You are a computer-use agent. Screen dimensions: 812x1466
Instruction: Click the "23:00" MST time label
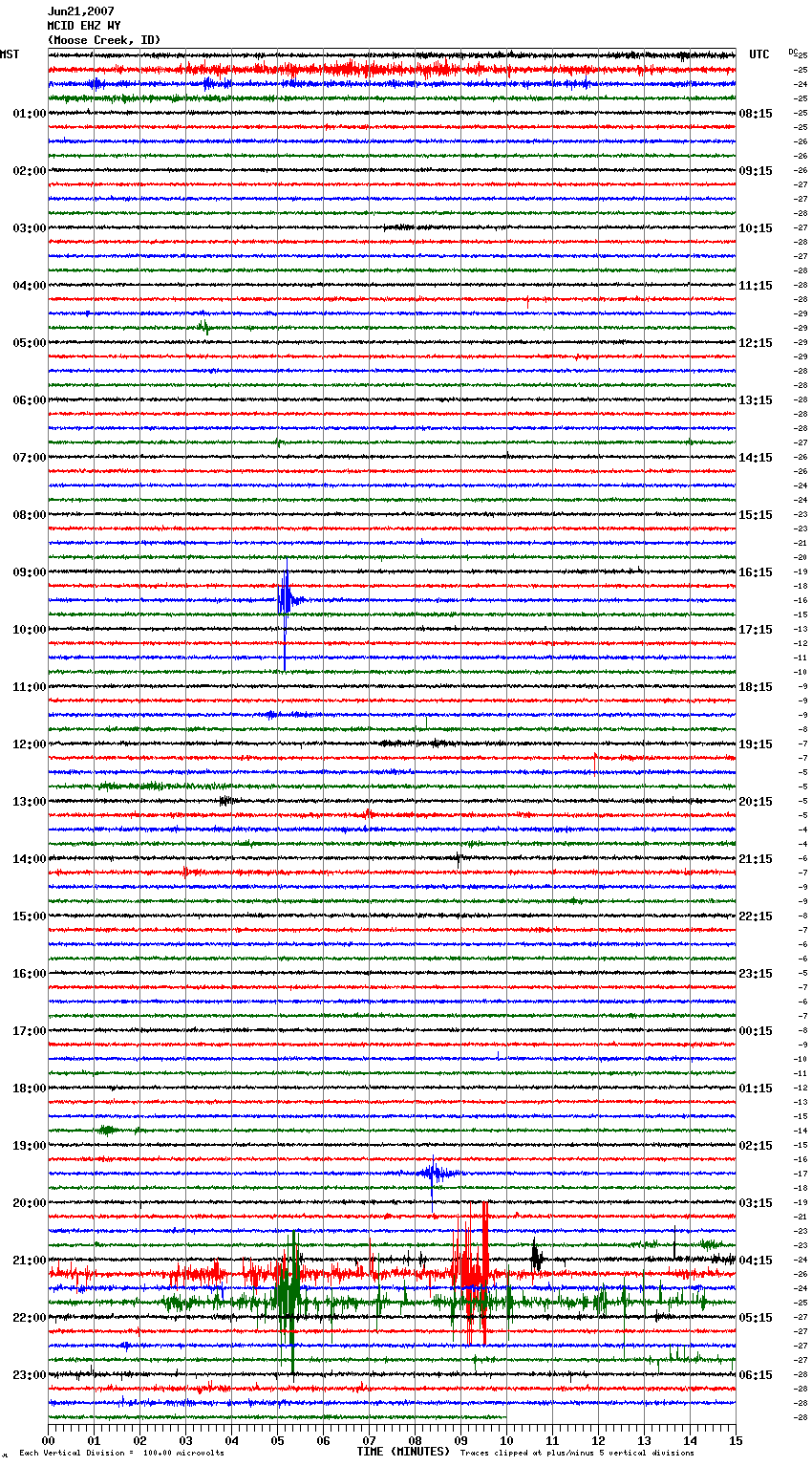coord(30,1375)
